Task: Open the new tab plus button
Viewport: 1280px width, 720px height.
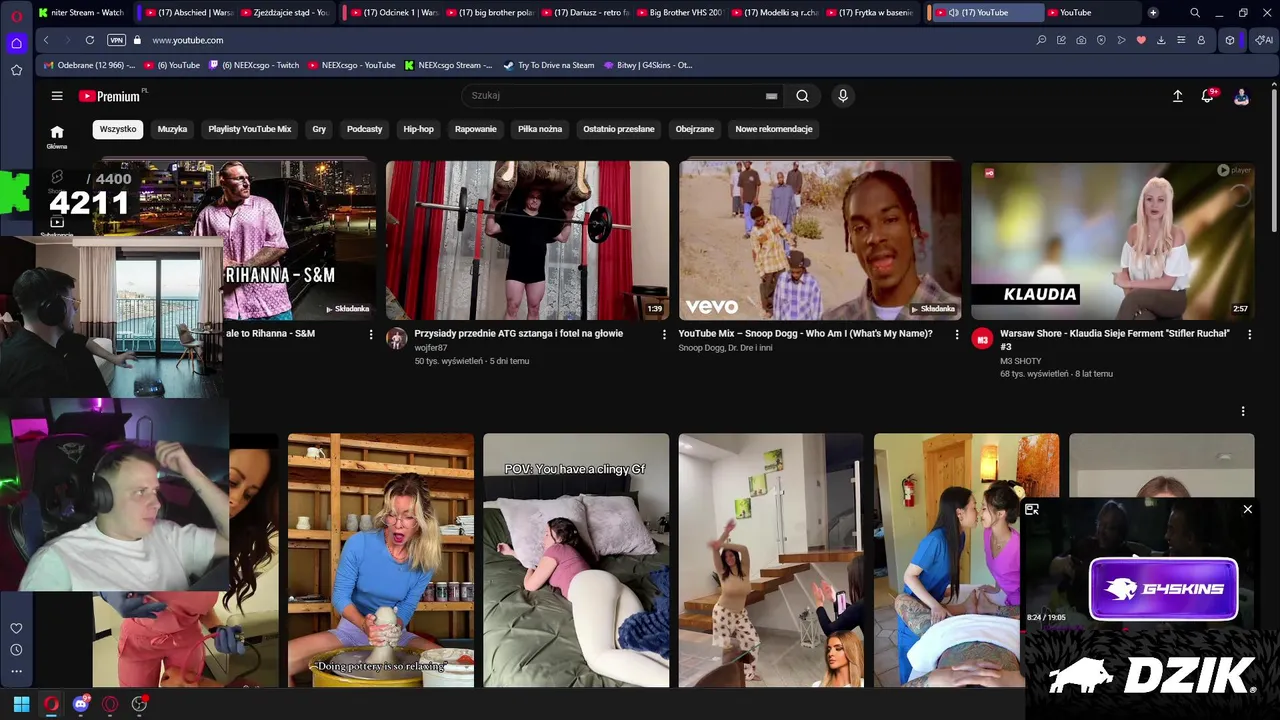Action: (1153, 12)
